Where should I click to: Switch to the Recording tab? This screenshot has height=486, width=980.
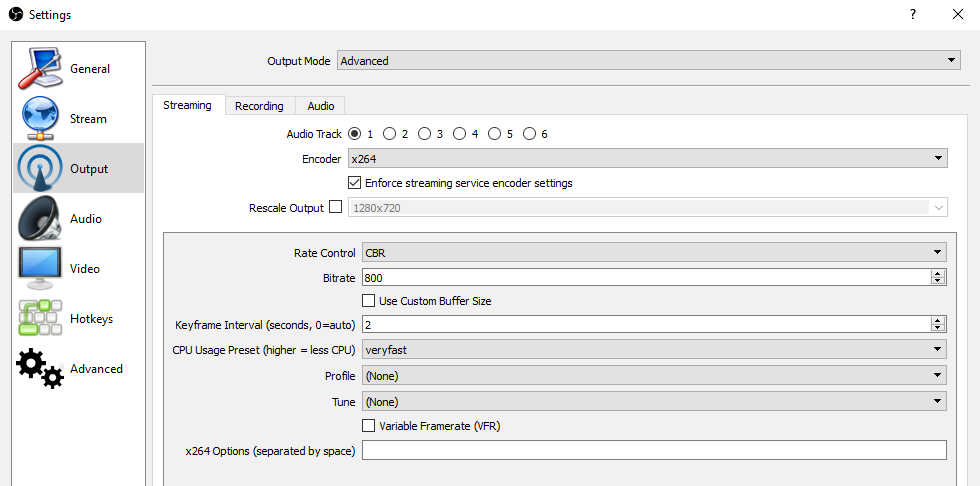point(259,106)
